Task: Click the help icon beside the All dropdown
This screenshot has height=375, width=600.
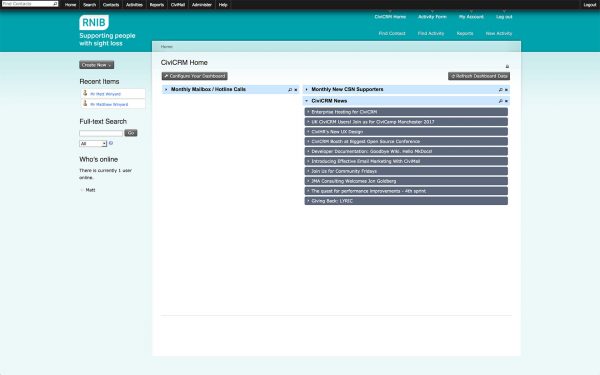Action: click(111, 143)
